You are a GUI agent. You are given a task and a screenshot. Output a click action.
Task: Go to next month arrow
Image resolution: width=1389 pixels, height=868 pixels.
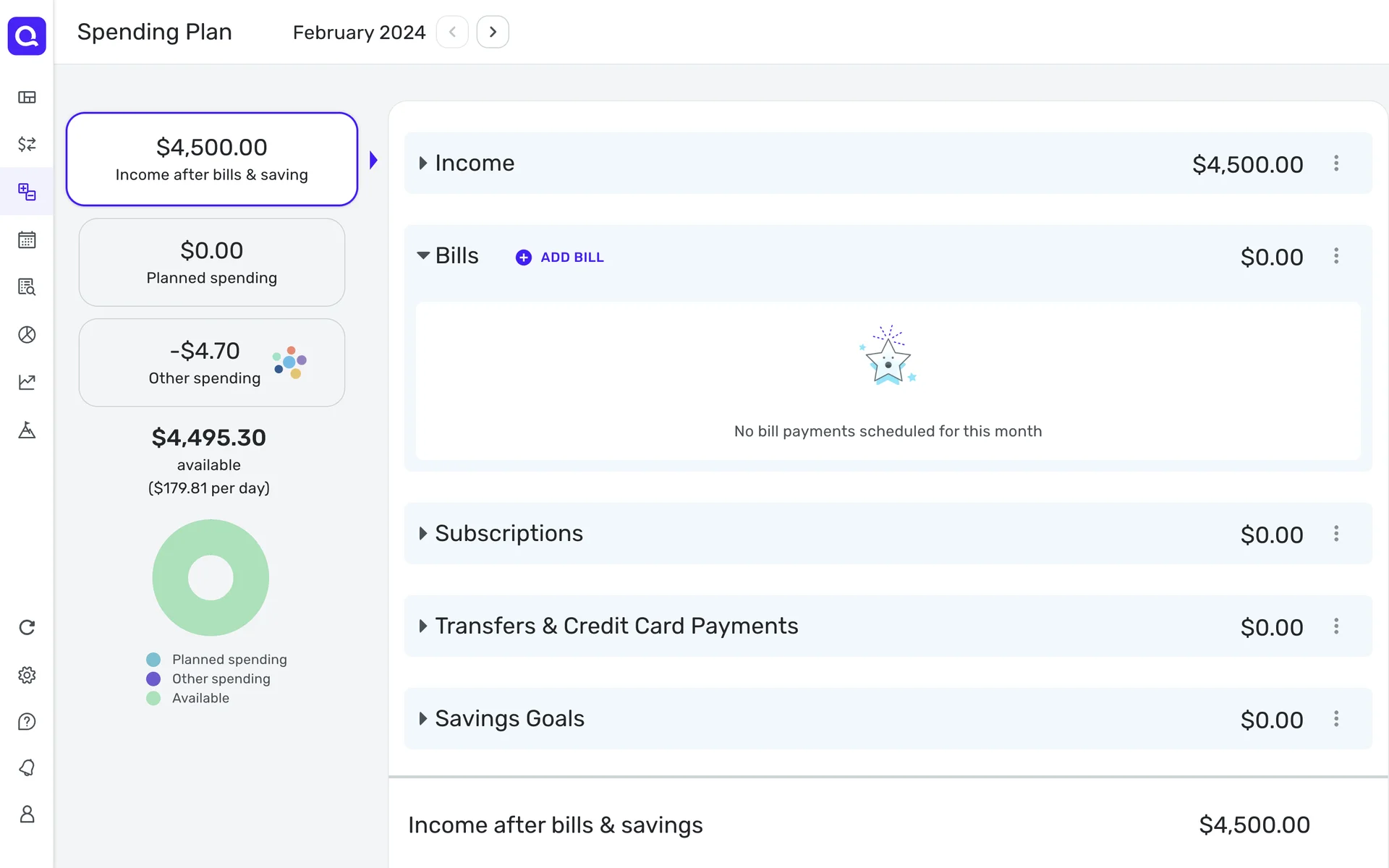click(x=493, y=32)
